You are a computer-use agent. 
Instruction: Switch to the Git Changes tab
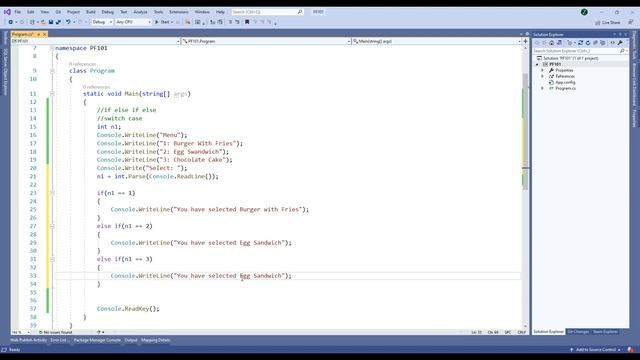(x=578, y=332)
